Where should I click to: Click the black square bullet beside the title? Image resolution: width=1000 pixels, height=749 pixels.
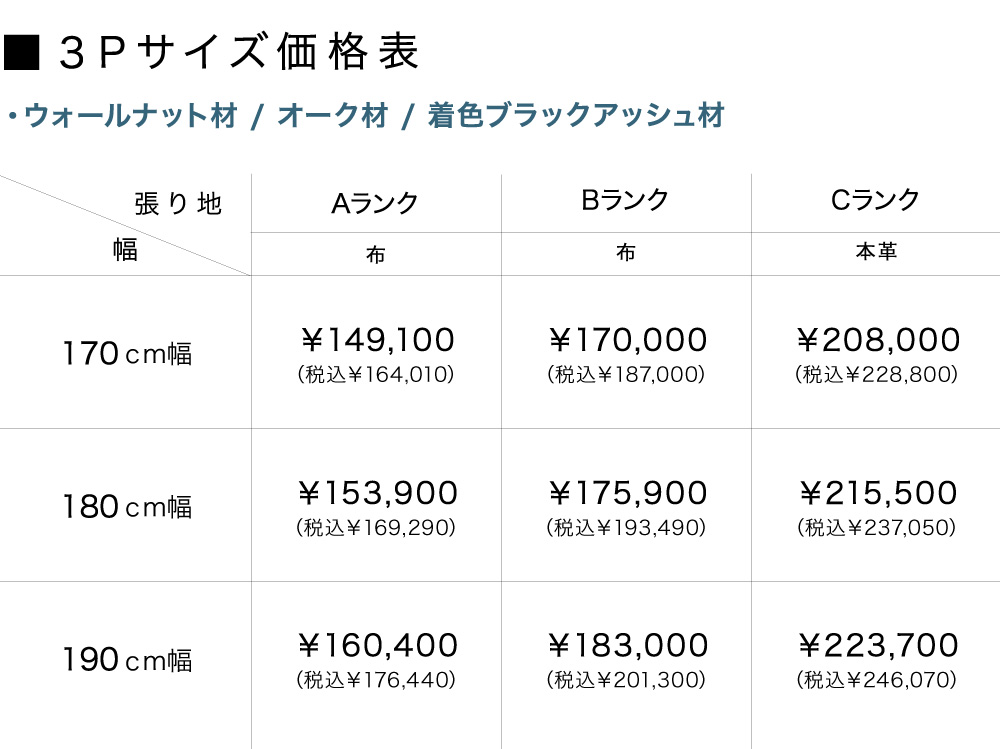tap(22, 53)
